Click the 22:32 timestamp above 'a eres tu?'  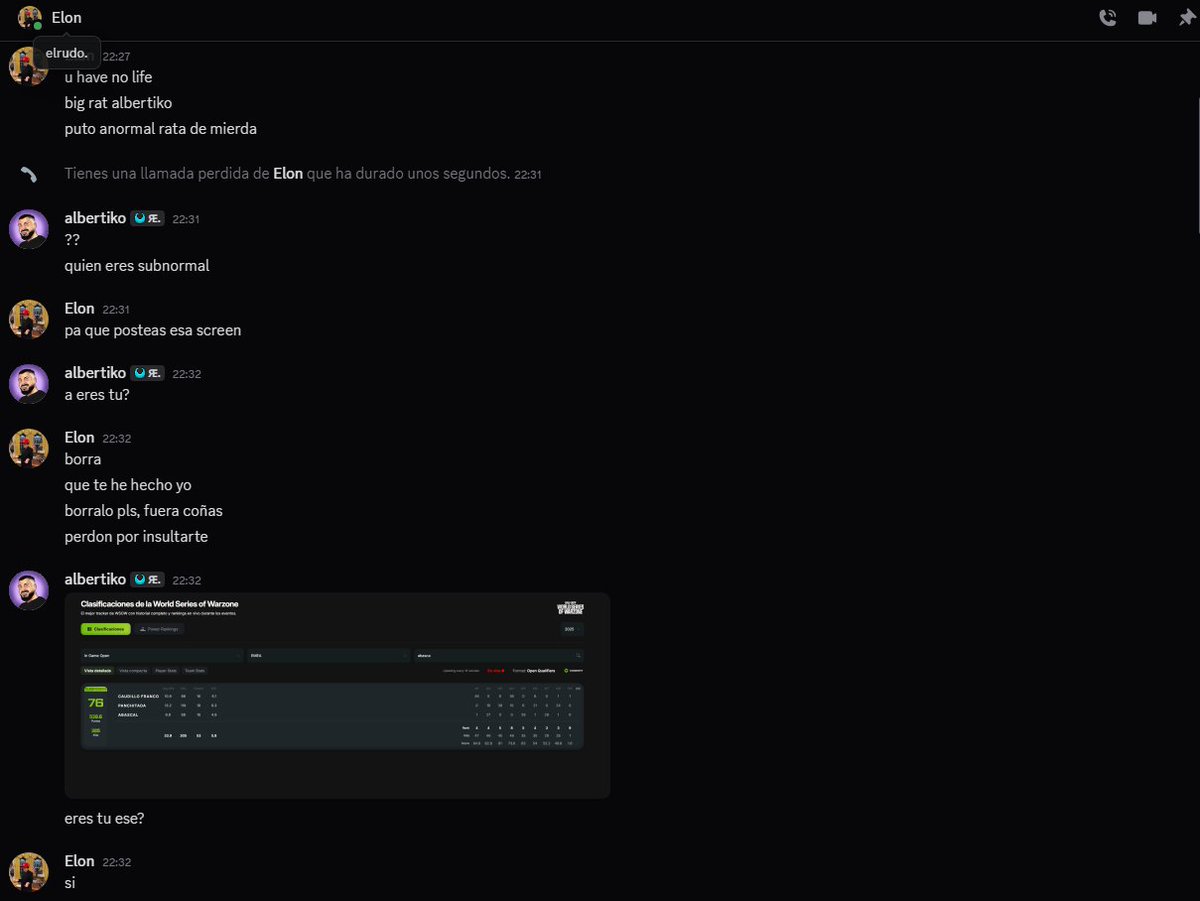pos(187,374)
